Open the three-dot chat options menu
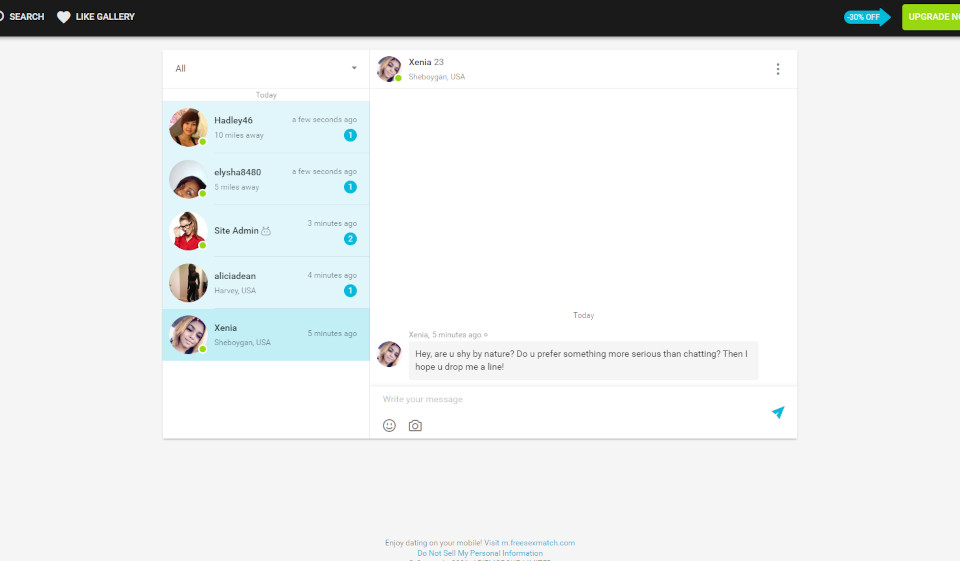This screenshot has height=561, width=960. 778,69
